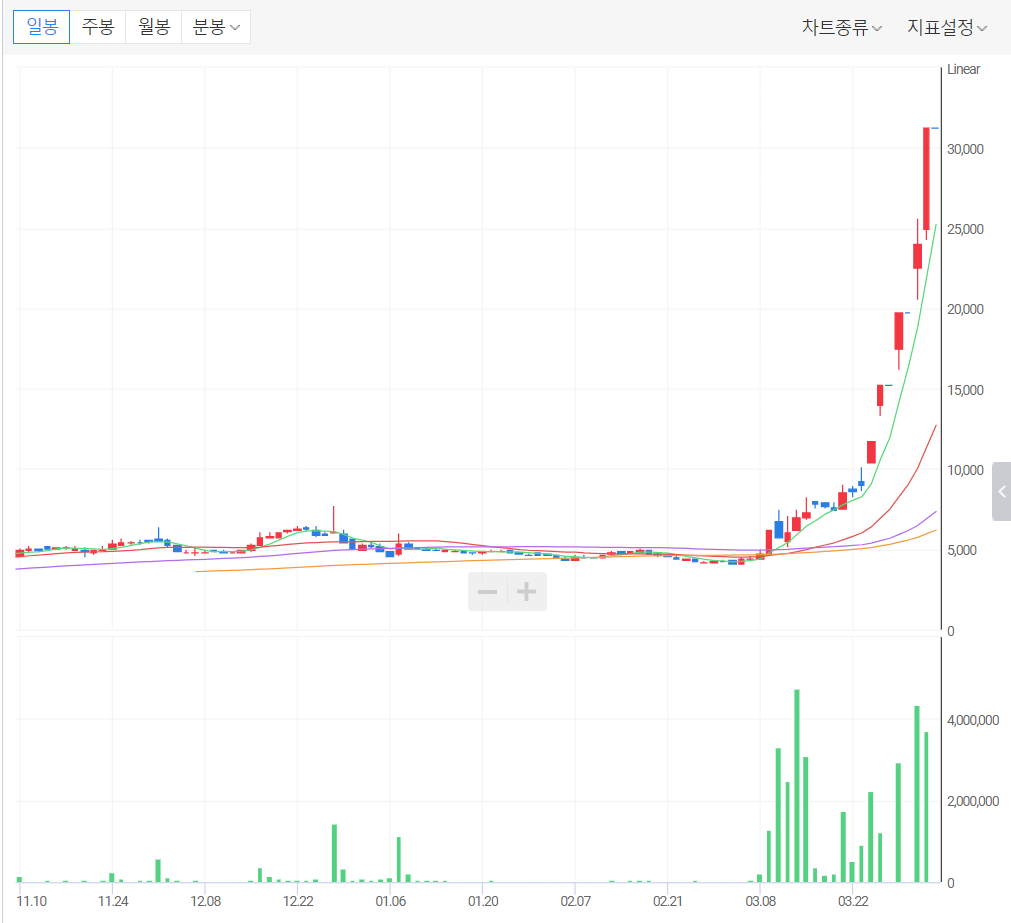Click the 11.10 date label
1011x923 pixels.
pos(32,901)
